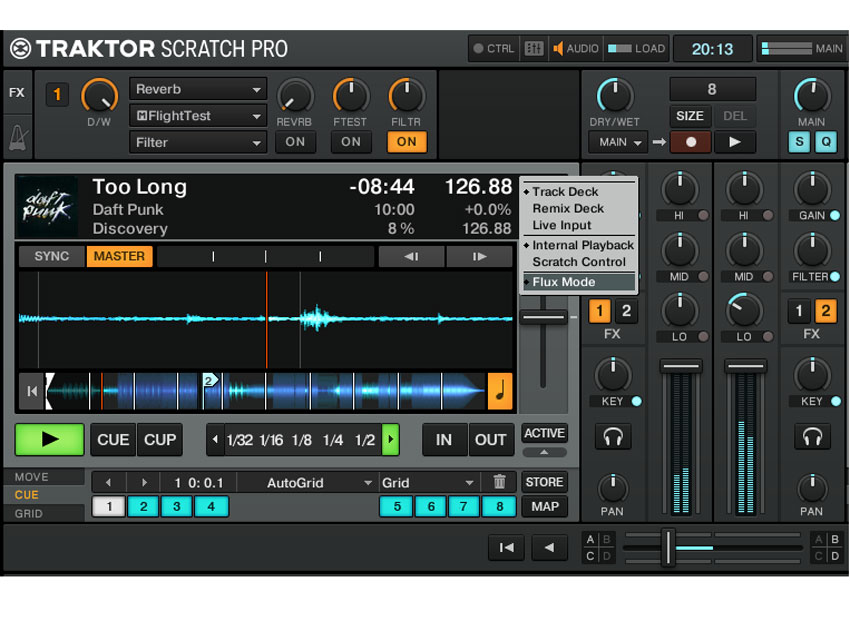Image resolution: width=850 pixels, height=631 pixels.
Task: Disable the FILTR effect ON button
Action: [407, 142]
